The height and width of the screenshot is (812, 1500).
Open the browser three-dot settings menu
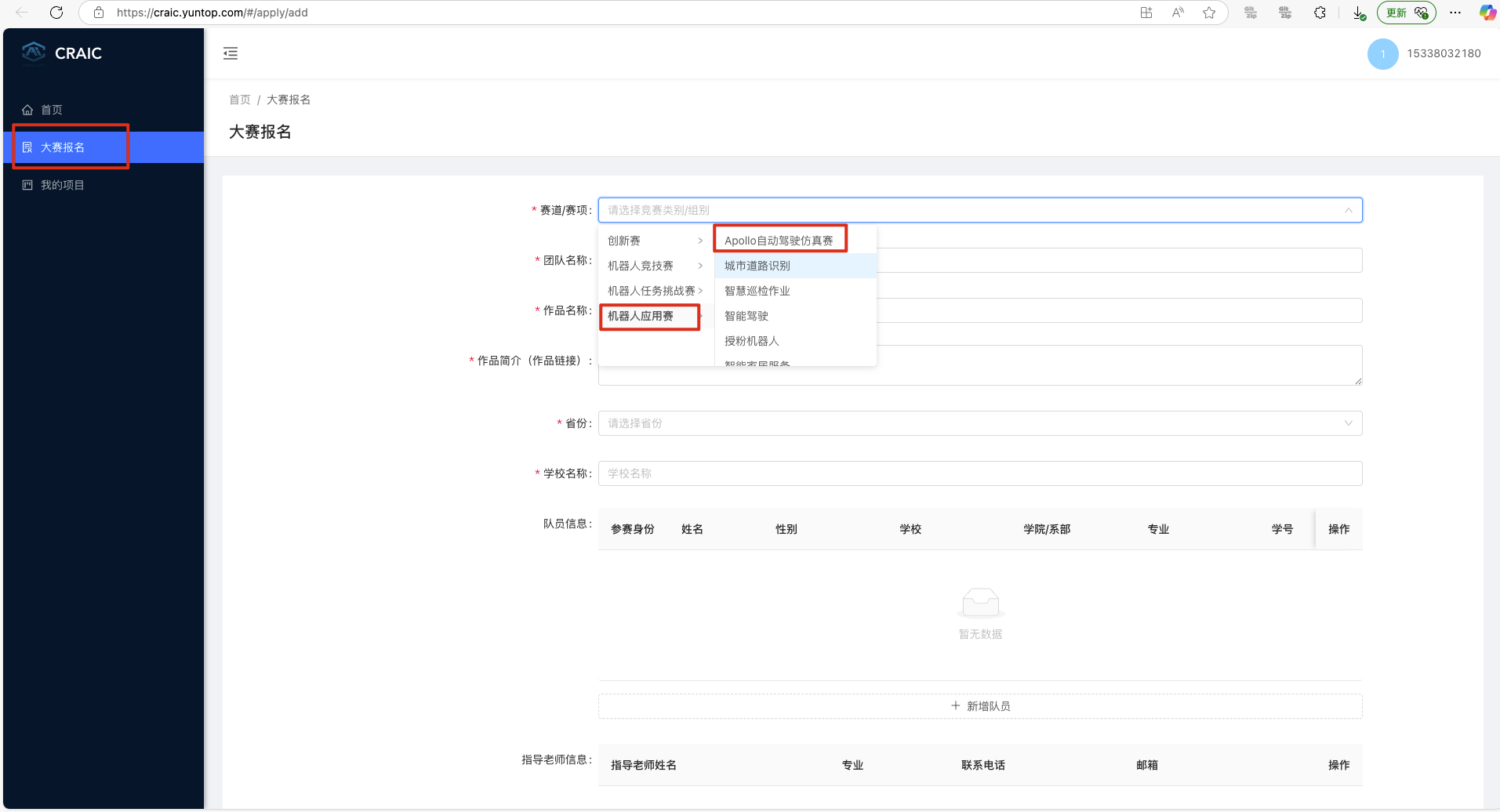[x=1455, y=13]
